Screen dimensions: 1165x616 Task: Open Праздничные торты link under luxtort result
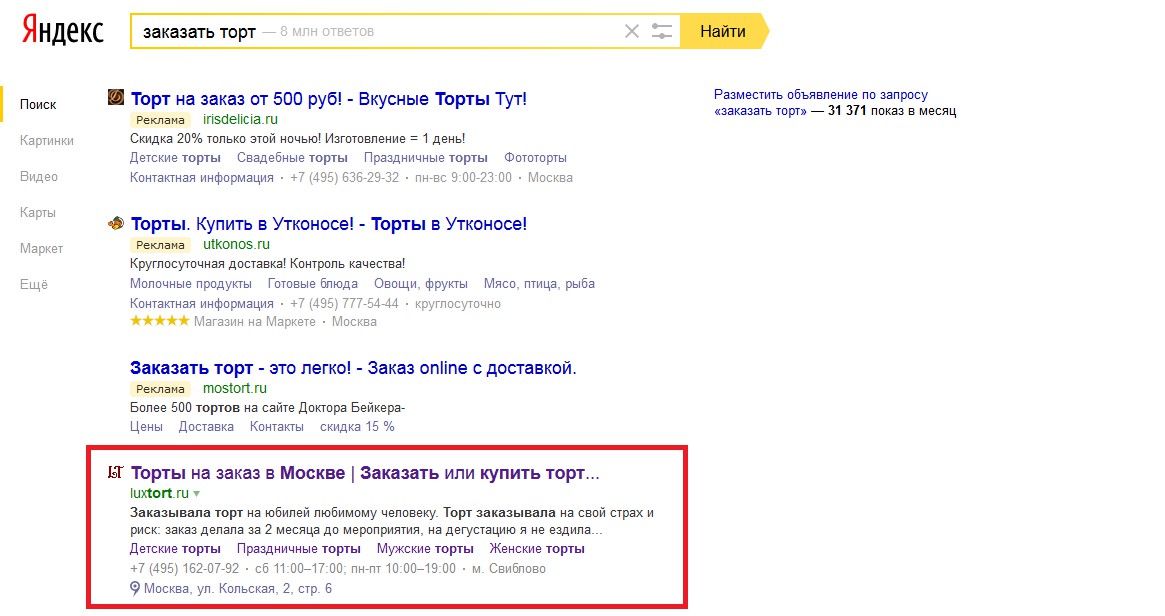(299, 548)
